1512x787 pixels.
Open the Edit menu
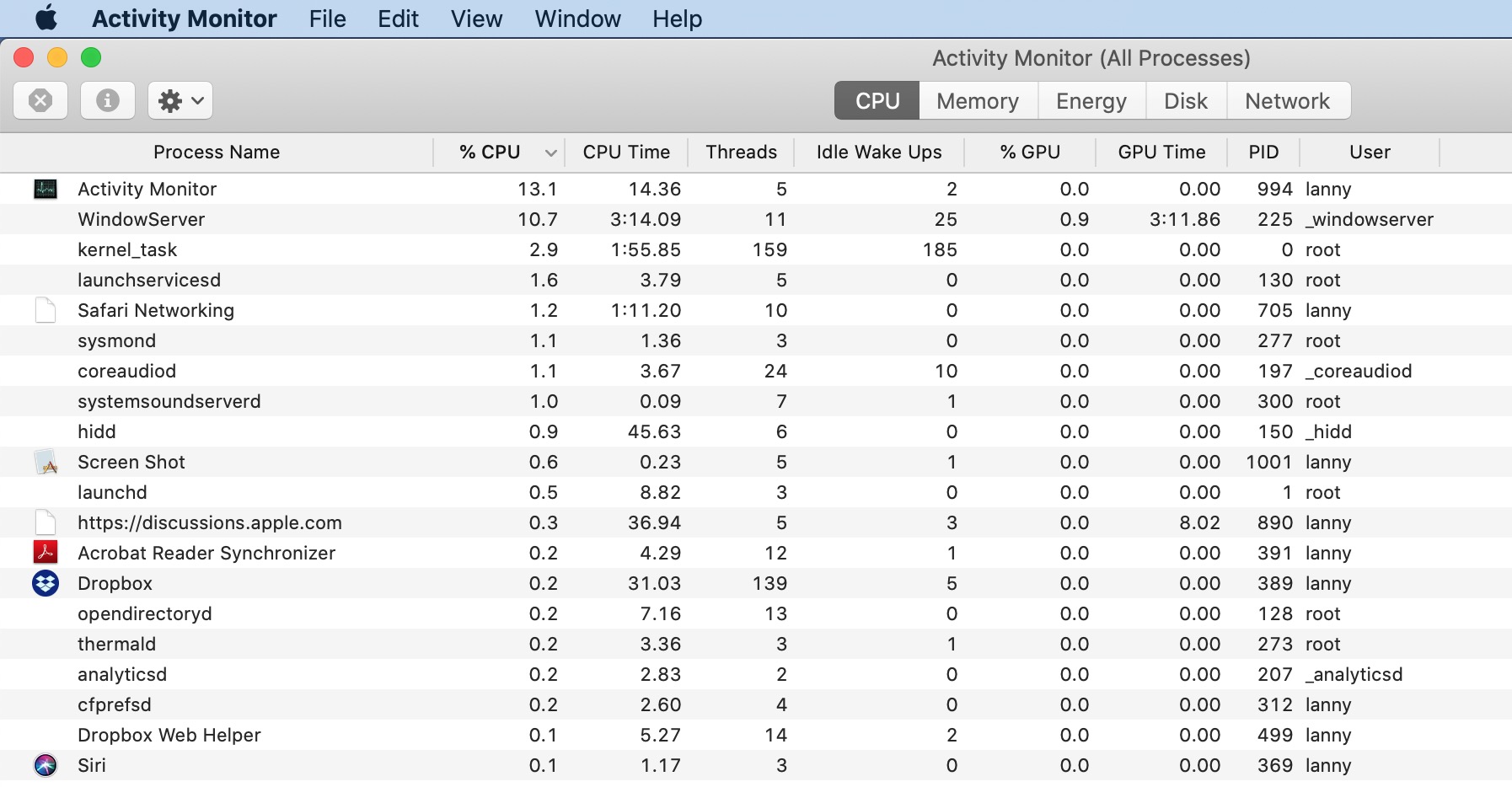398,19
